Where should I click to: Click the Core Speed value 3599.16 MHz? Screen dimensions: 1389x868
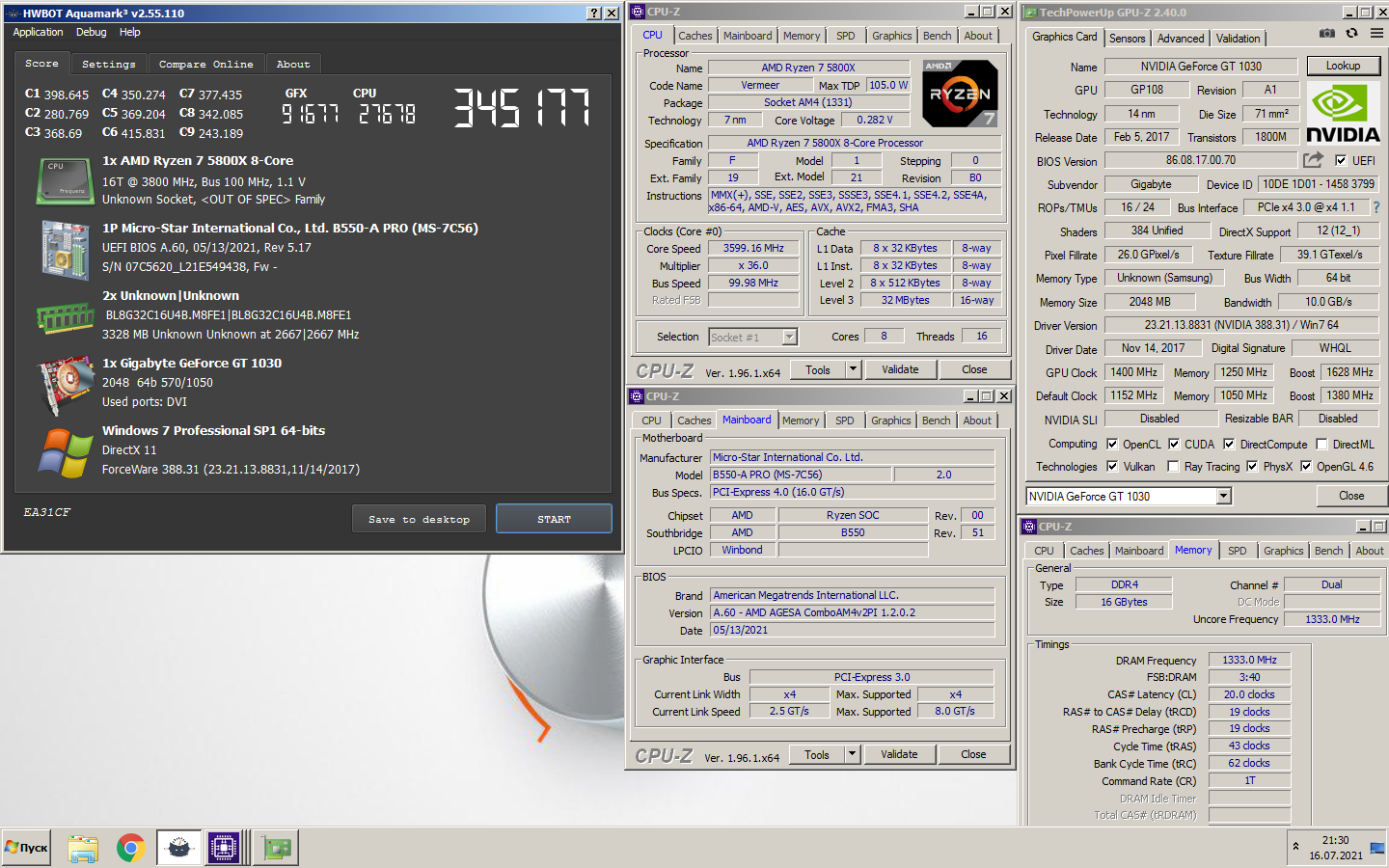click(753, 248)
